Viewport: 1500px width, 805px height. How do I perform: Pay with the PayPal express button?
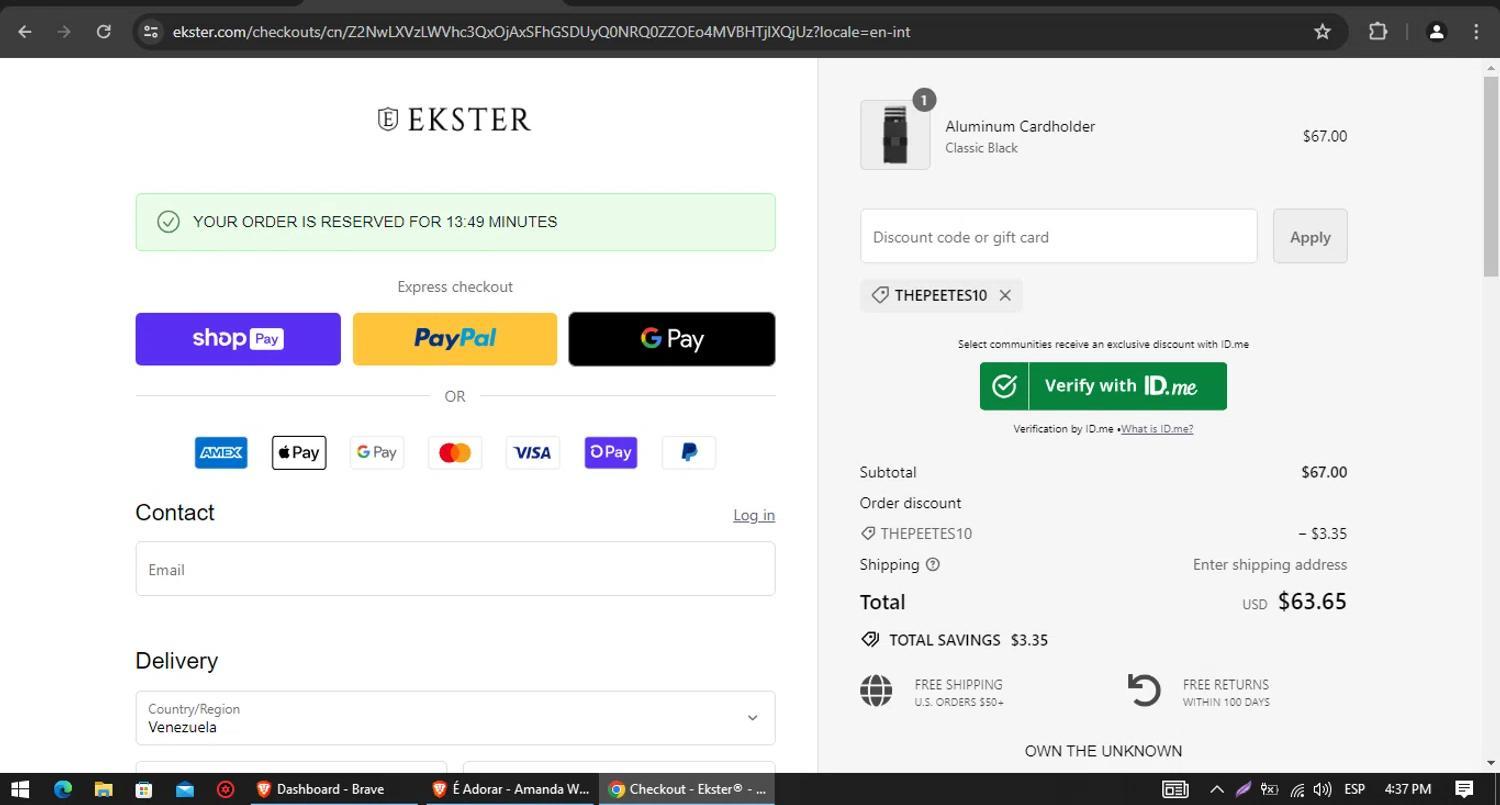click(455, 339)
